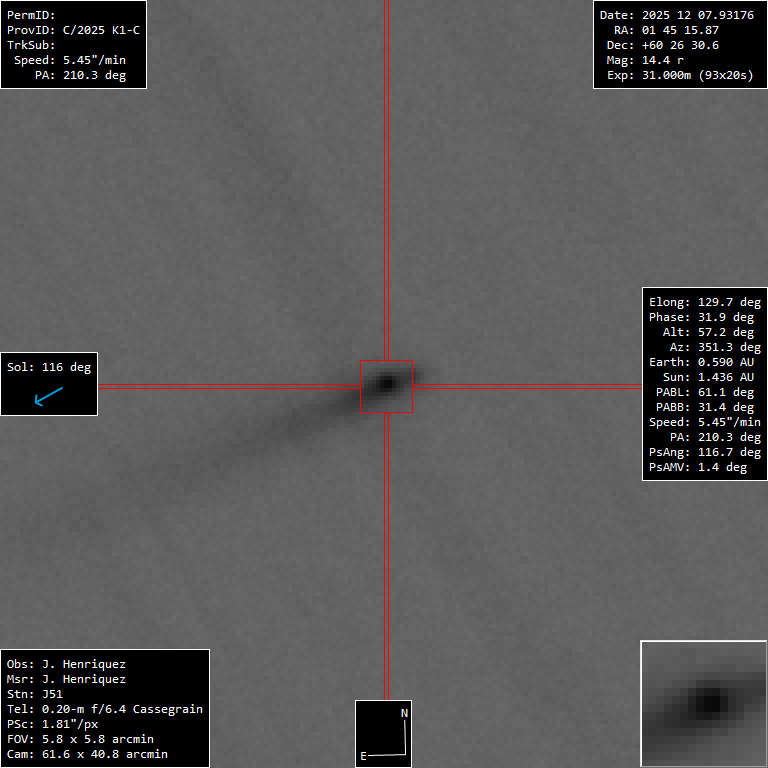Click the N label on the compass
The height and width of the screenshot is (768, 768).
point(404,713)
